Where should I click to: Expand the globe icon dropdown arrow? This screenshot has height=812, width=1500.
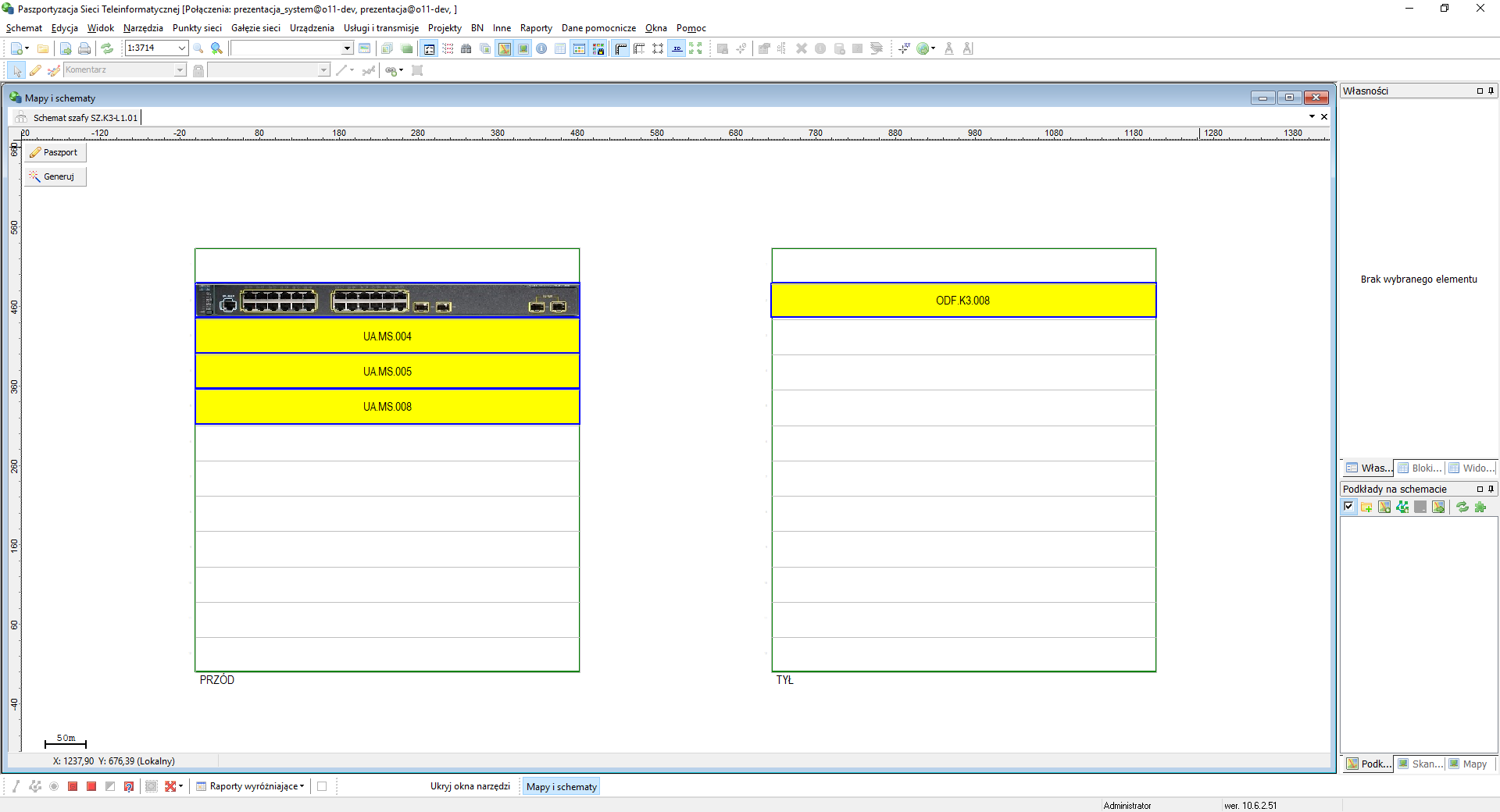coord(934,48)
